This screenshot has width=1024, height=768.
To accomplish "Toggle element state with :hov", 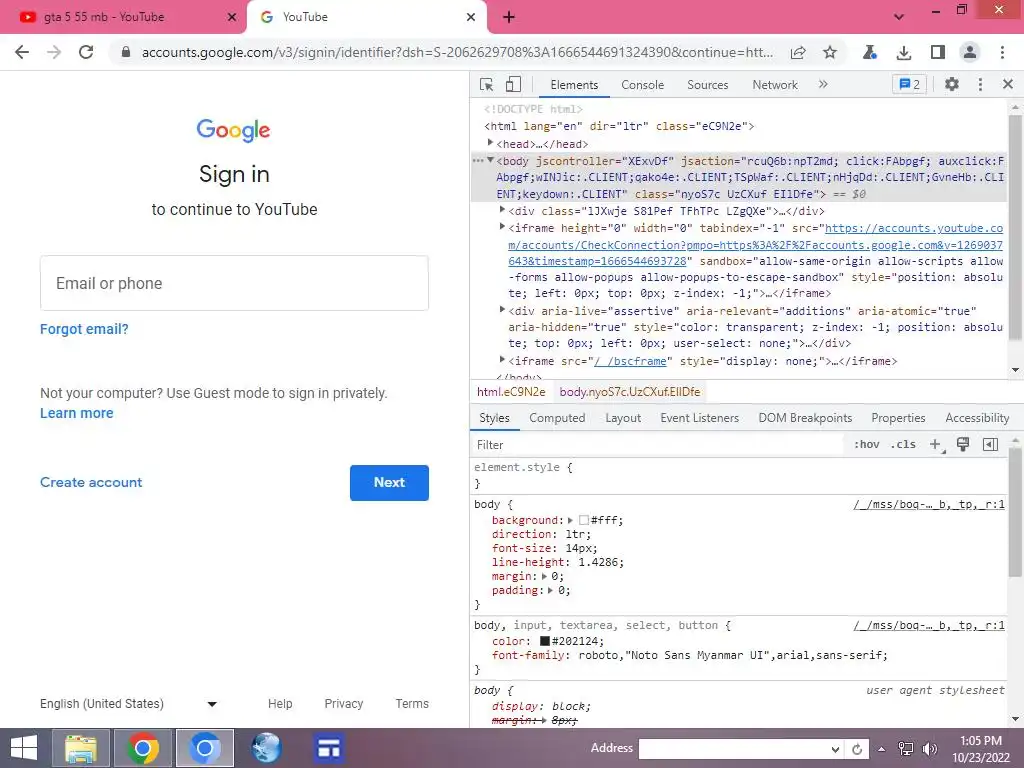I will [866, 444].
